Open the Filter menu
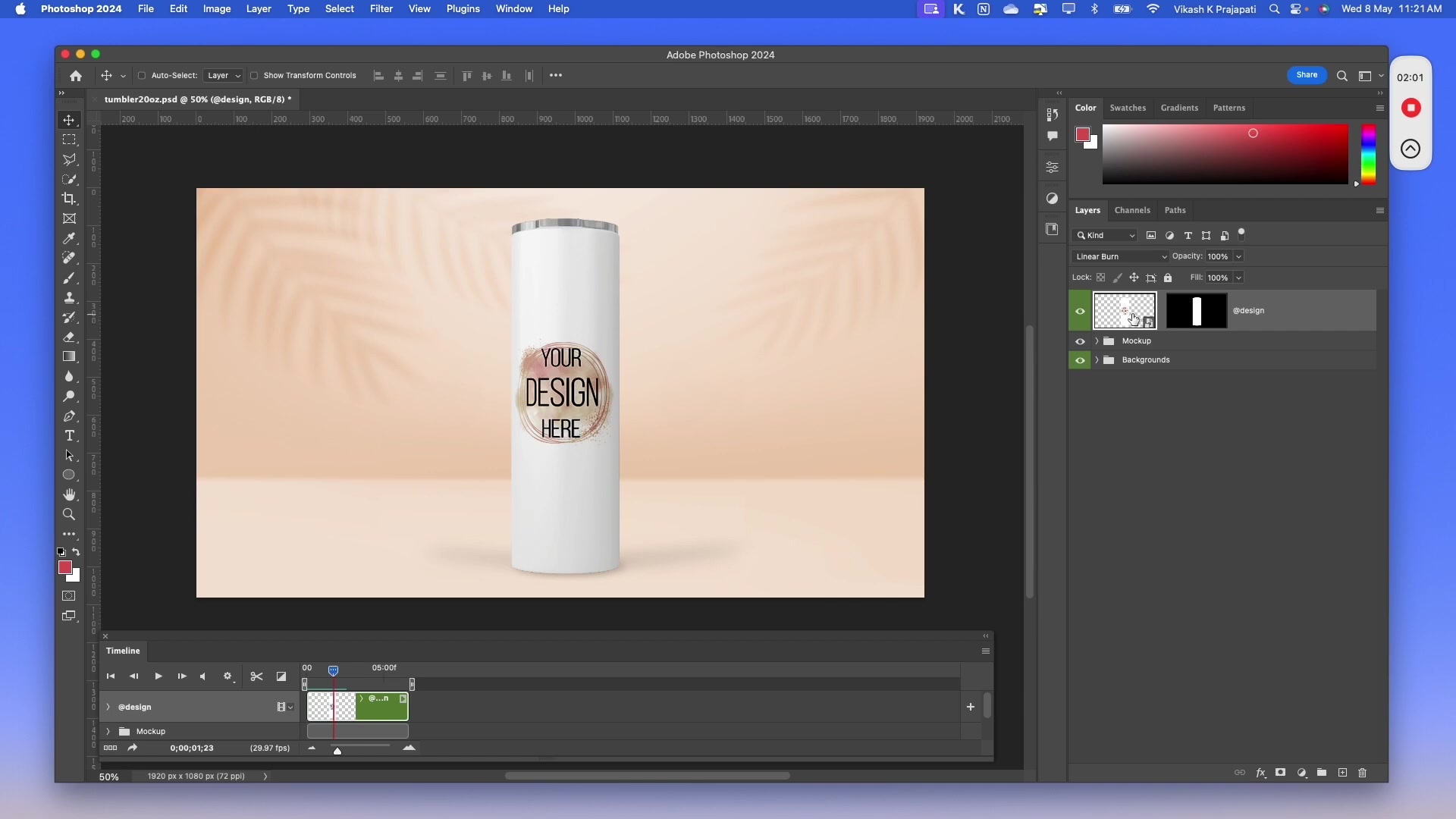This screenshot has width=1456, height=819. coord(381,8)
